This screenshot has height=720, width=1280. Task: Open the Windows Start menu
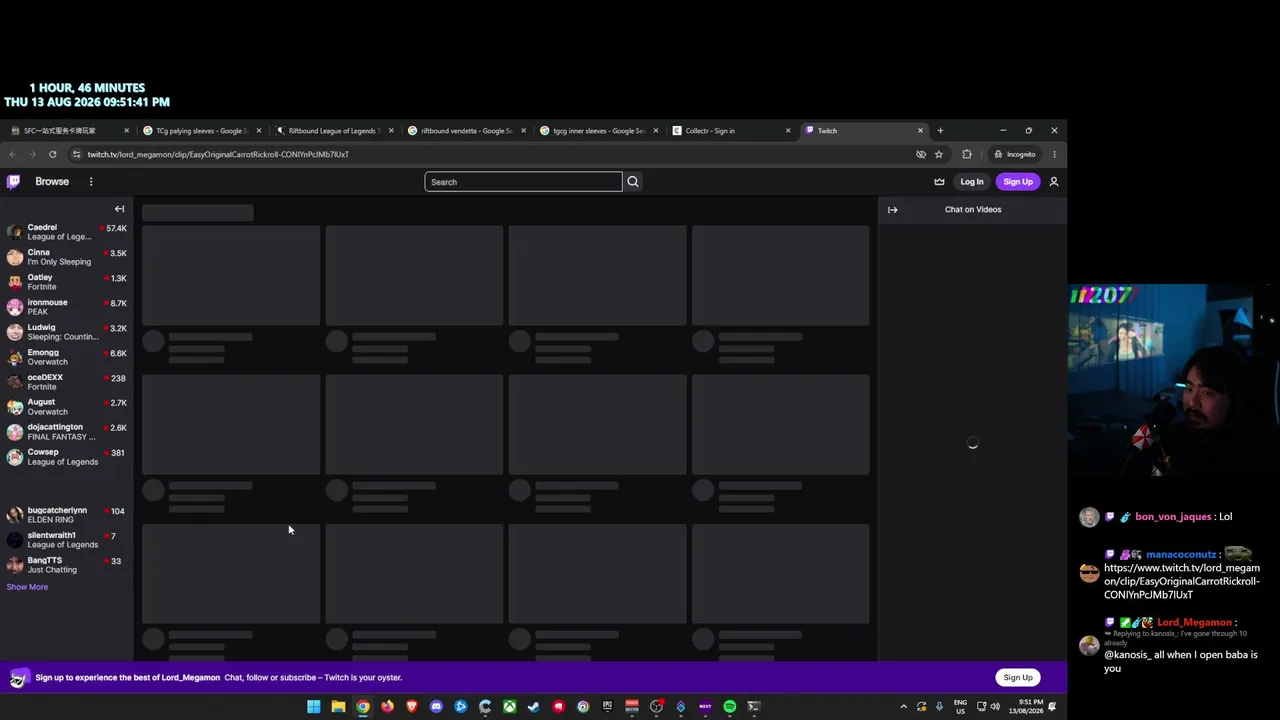pos(314,707)
